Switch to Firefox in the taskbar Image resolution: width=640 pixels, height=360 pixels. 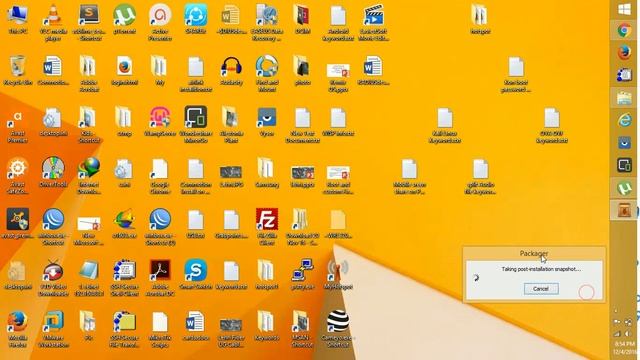pos(624,52)
